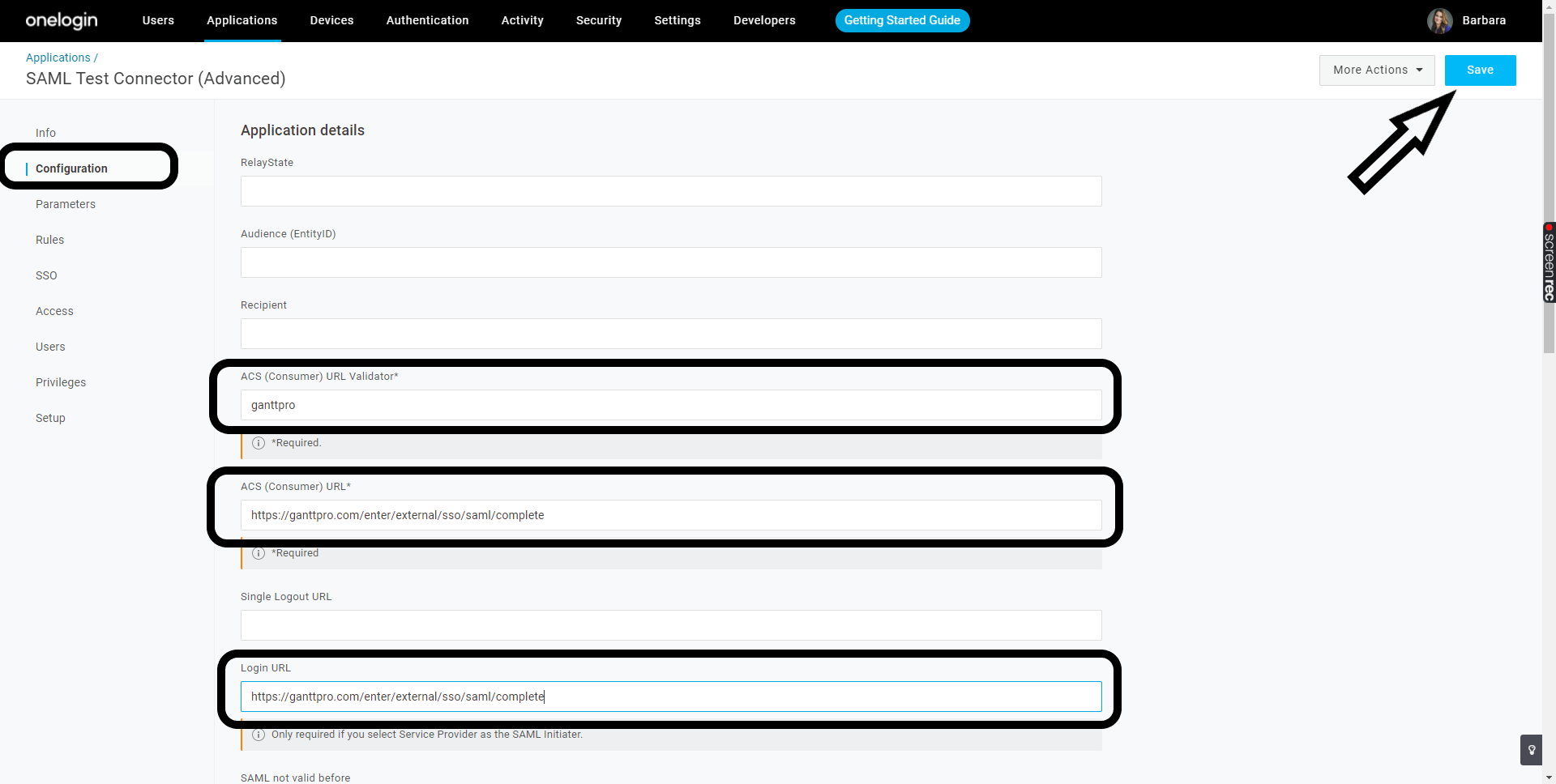This screenshot has width=1556, height=784.
Task: Select the Configuration sidebar tab
Action: (x=71, y=168)
